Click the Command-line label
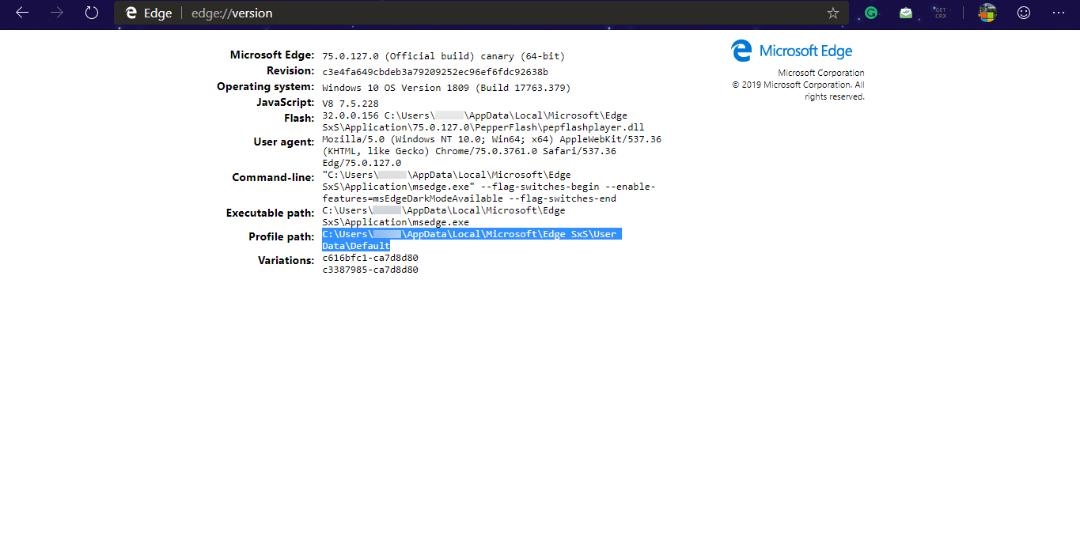The height and width of the screenshot is (544, 1080). point(273,178)
